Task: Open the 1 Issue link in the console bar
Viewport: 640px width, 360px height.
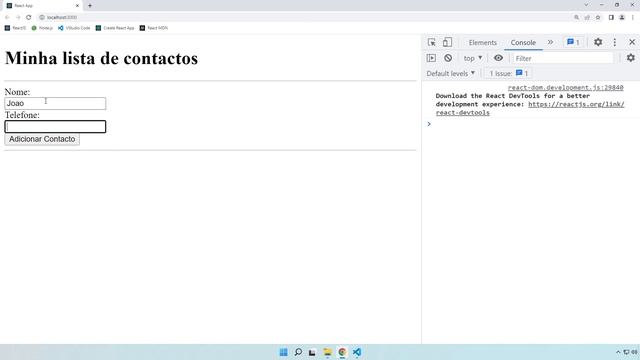Action: [509, 73]
